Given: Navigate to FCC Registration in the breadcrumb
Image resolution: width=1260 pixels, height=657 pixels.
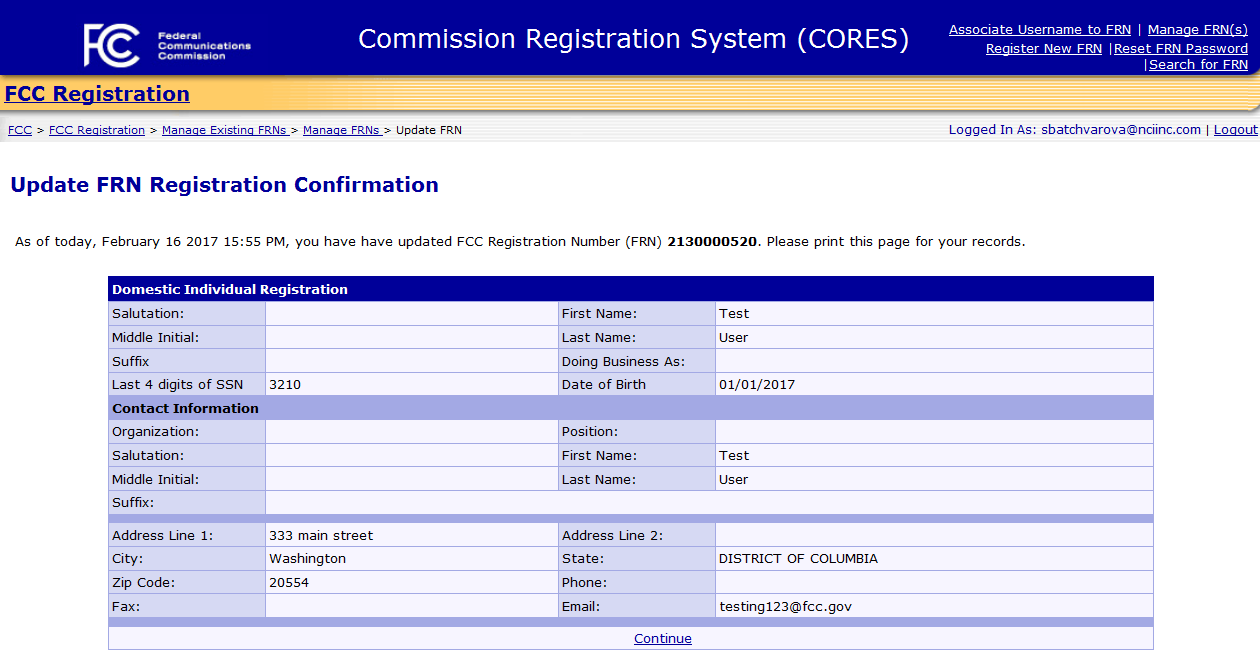Looking at the screenshot, I should point(96,130).
